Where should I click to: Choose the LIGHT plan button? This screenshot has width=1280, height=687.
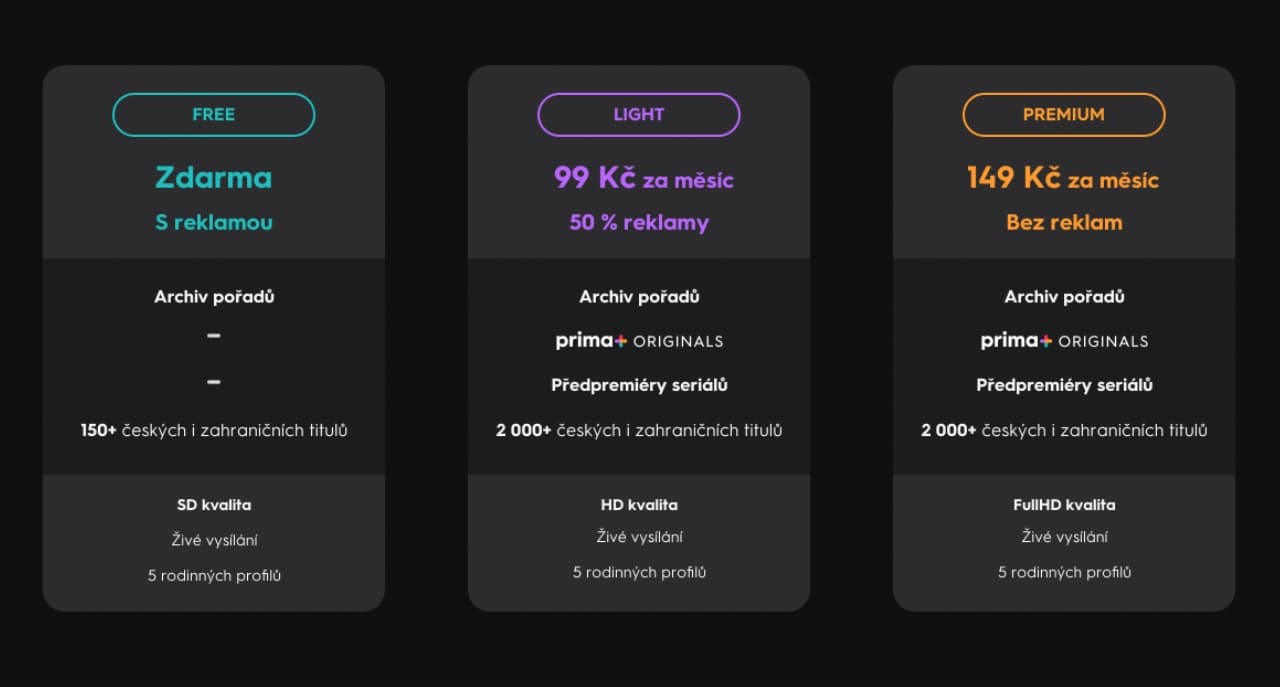pyautogui.click(x=638, y=115)
